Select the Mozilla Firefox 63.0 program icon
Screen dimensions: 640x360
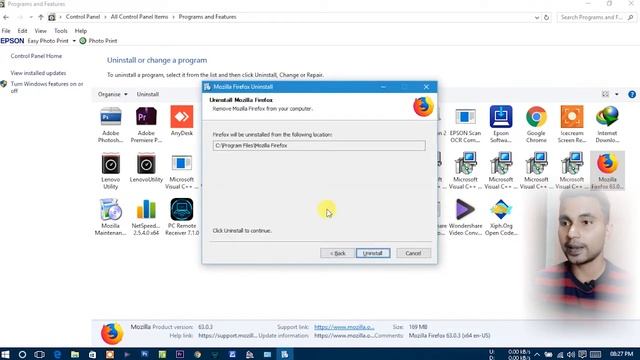tap(607, 171)
